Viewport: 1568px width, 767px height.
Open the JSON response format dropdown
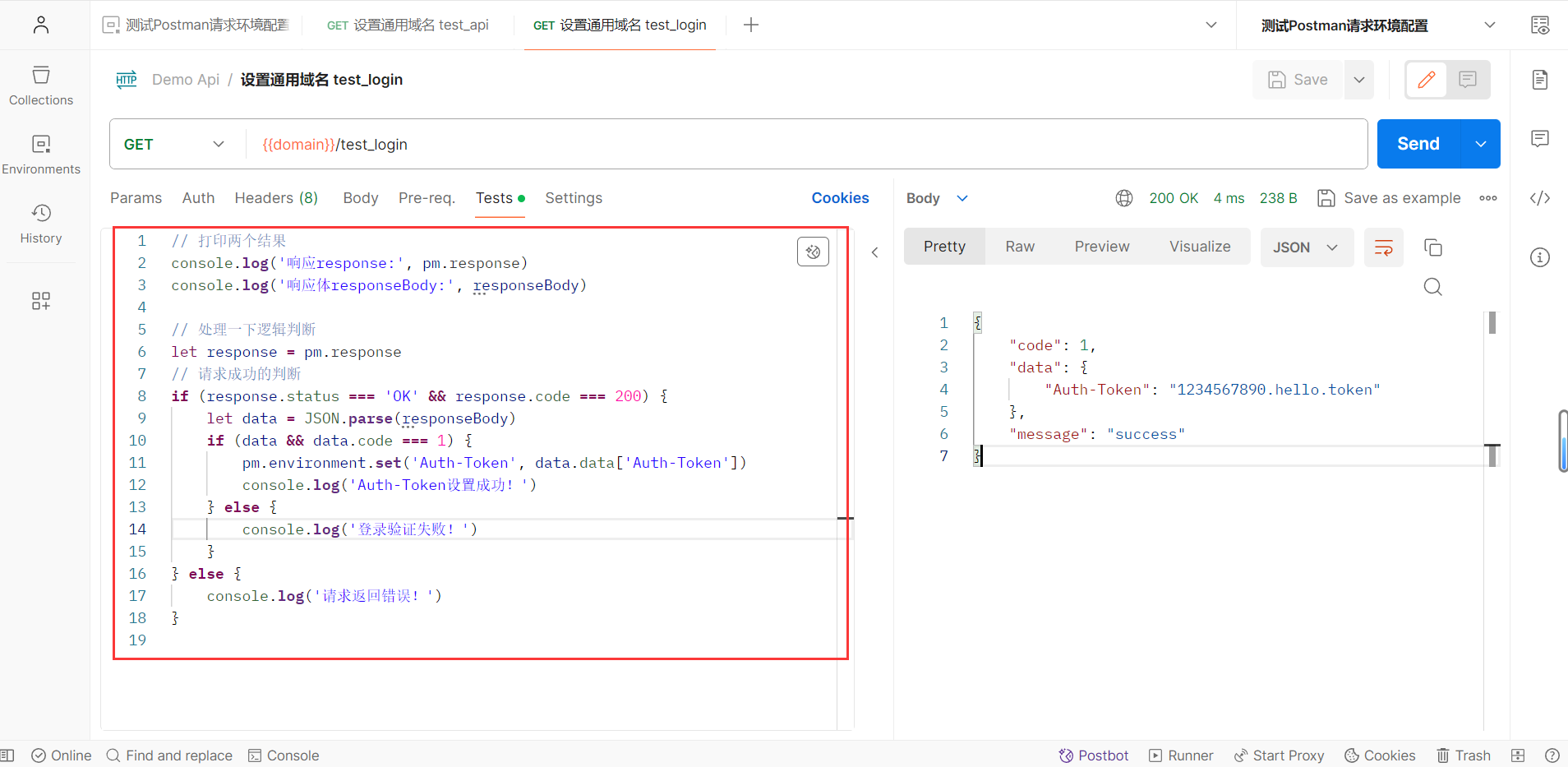[x=1307, y=247]
